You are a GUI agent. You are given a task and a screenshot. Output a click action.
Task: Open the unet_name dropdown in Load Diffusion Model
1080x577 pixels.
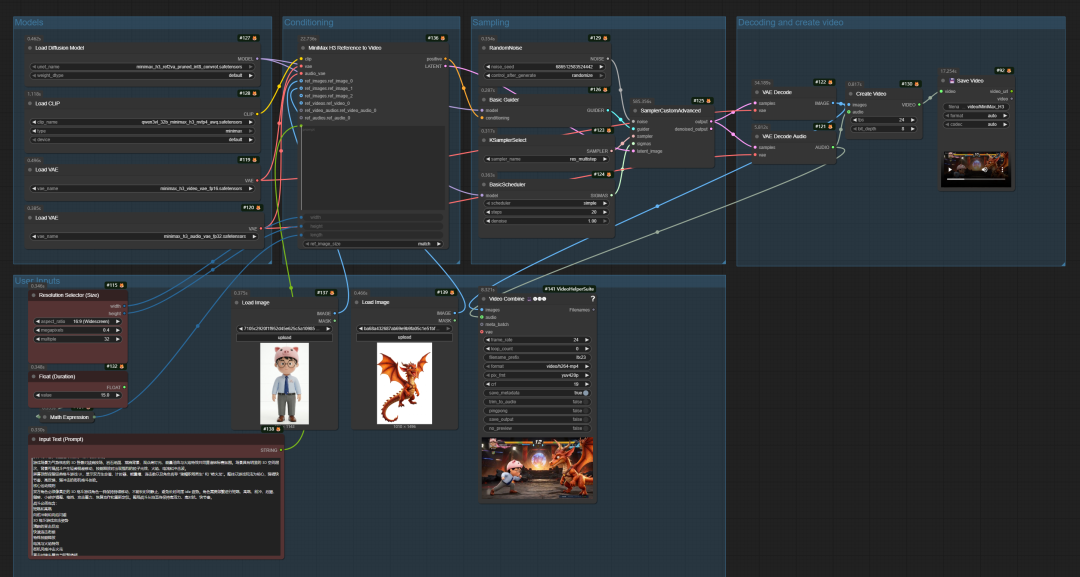click(143, 67)
